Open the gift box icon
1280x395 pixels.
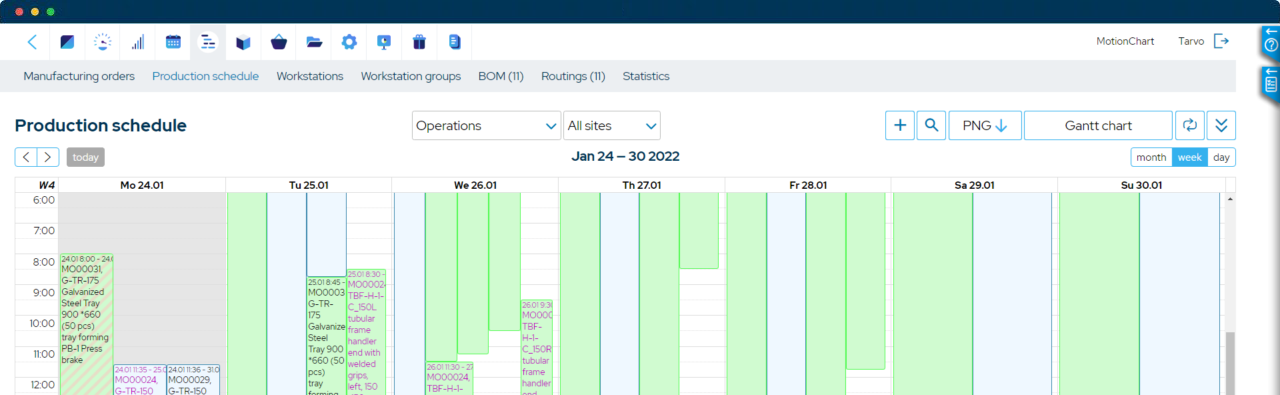419,42
